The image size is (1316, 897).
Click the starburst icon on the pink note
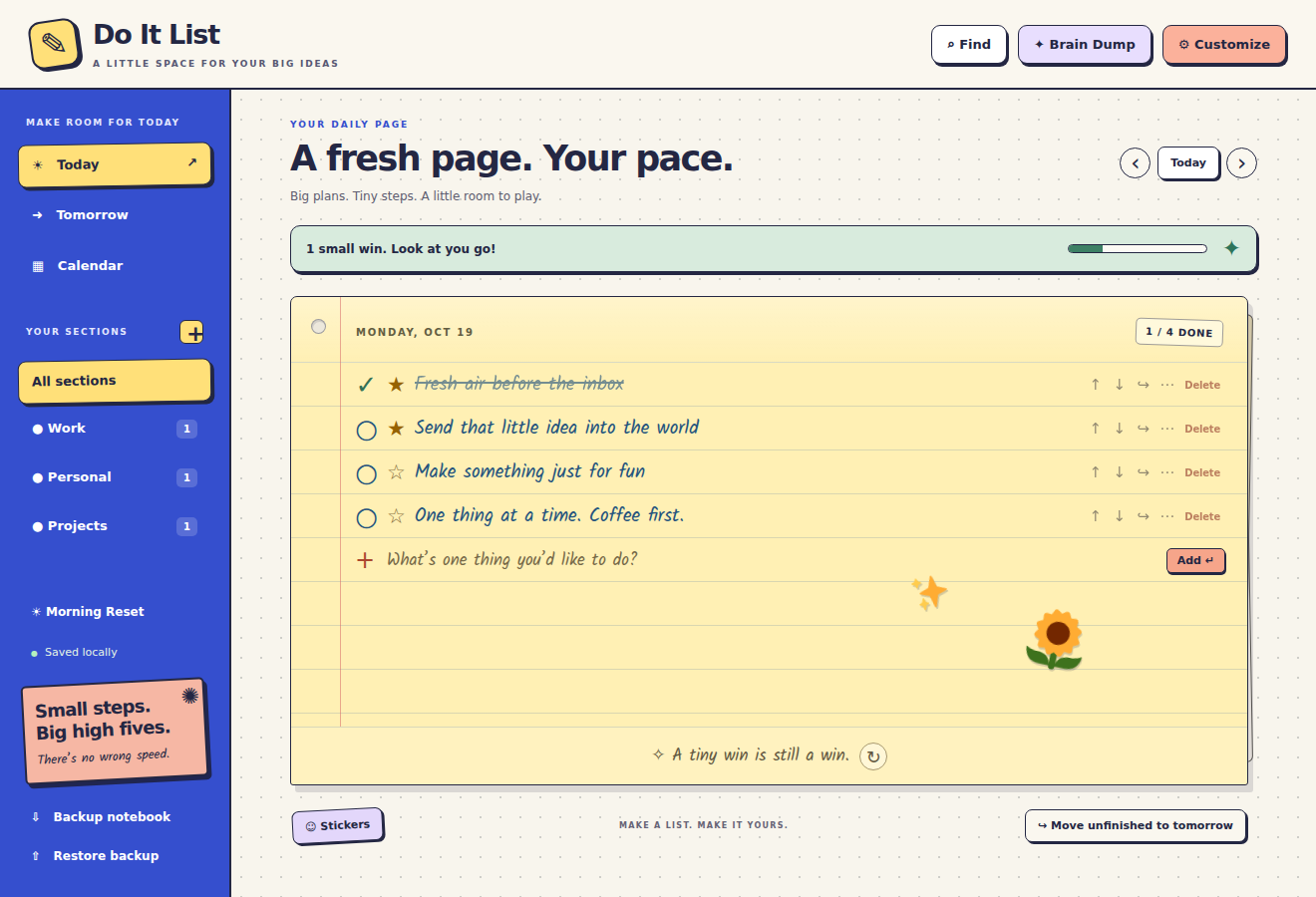(189, 696)
